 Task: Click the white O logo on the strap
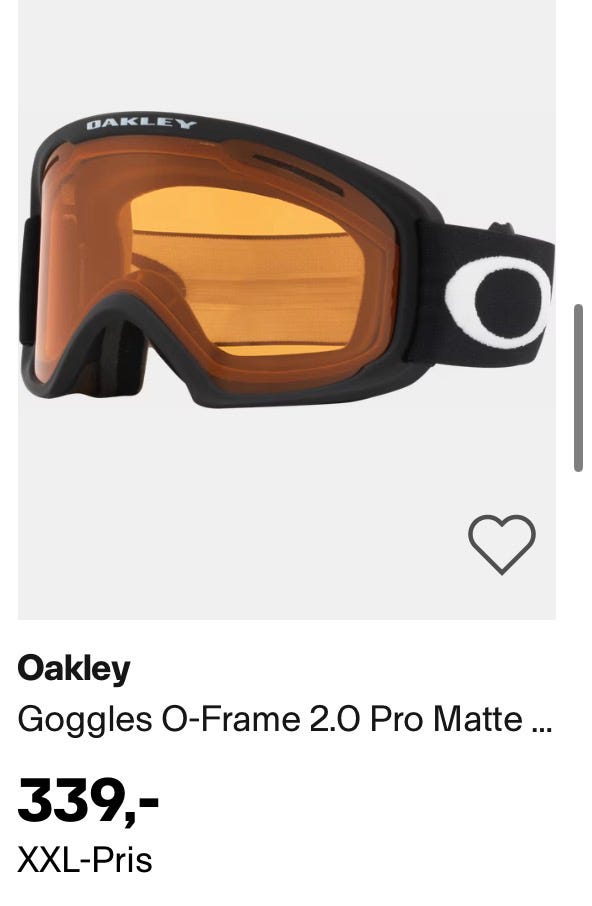(x=497, y=302)
